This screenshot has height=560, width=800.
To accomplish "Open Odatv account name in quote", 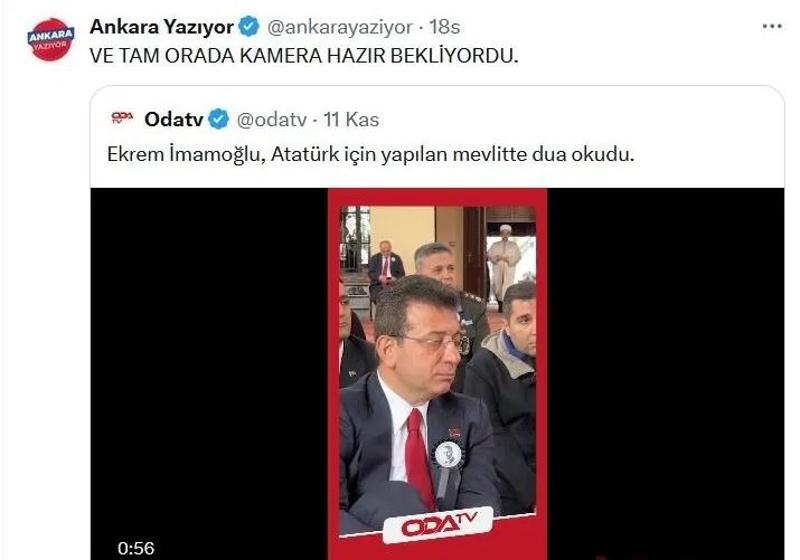I will point(173,119).
